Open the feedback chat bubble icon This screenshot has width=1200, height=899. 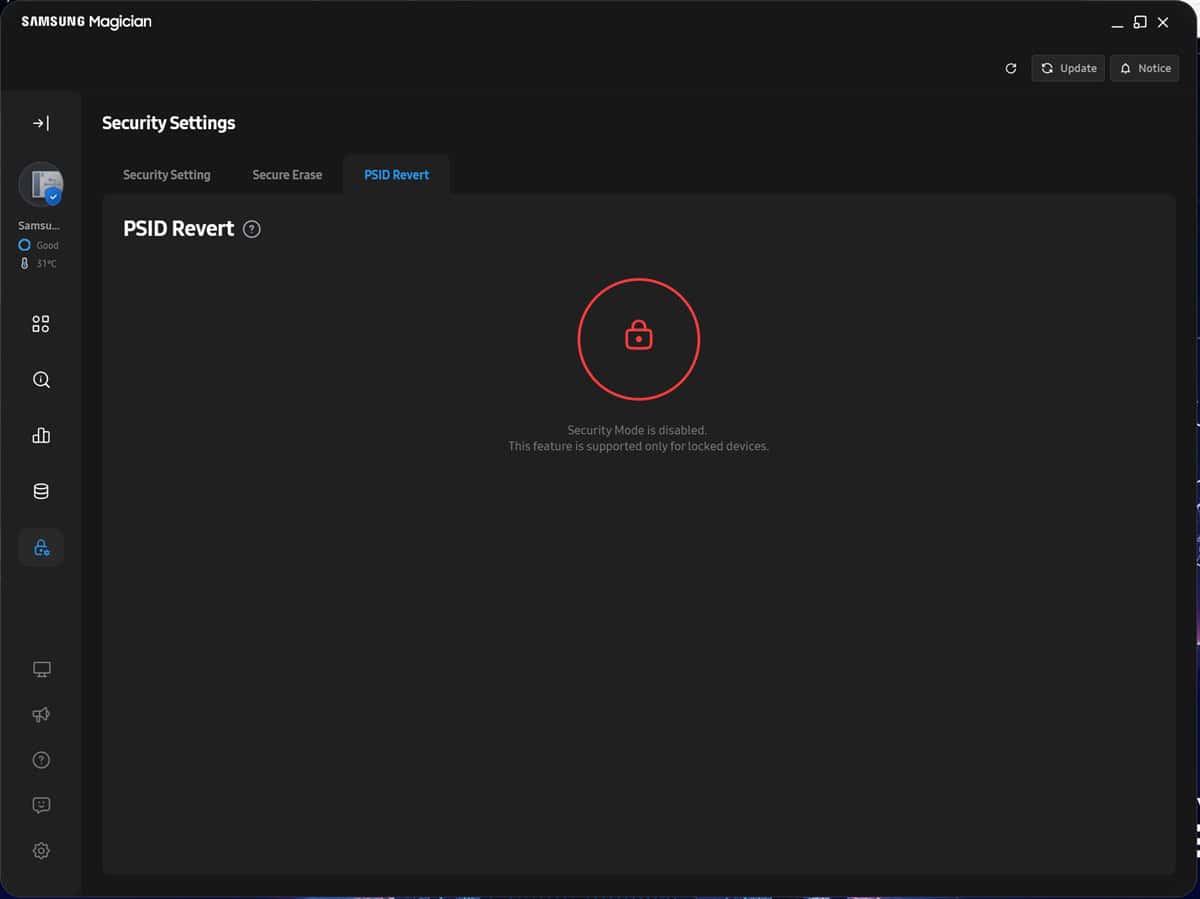41,805
